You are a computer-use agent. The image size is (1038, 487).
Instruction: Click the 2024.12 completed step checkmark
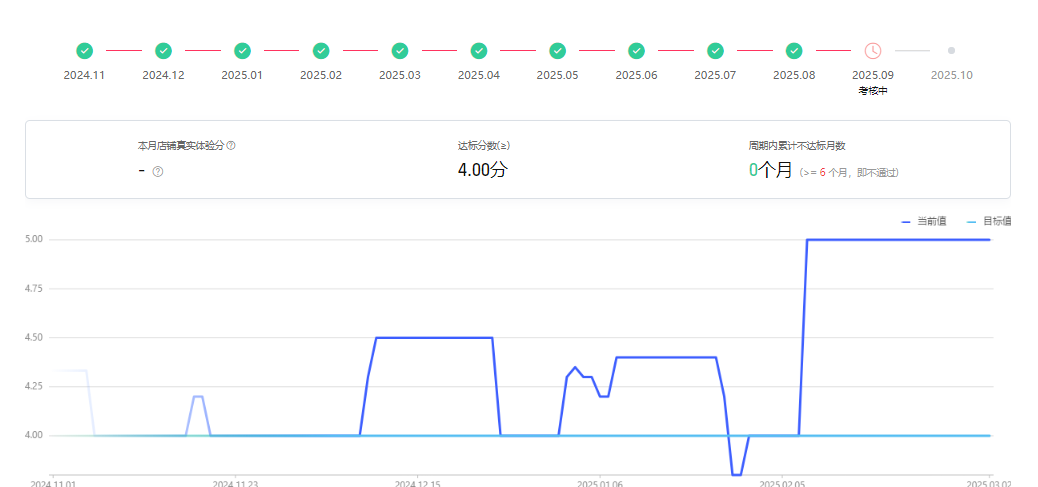(163, 50)
